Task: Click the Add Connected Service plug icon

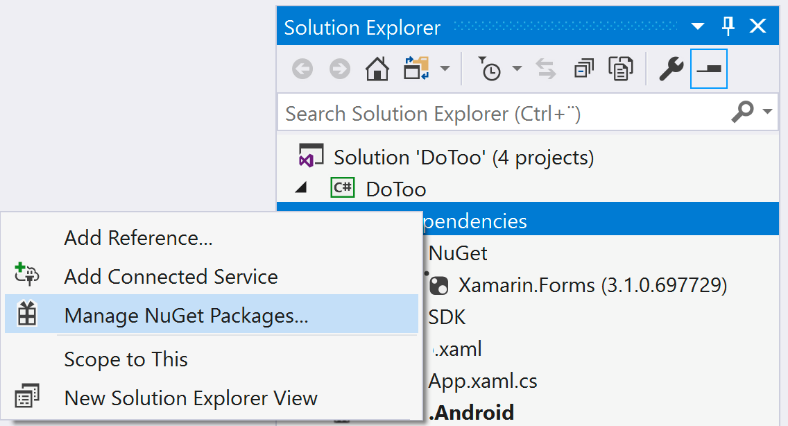Action: click(27, 274)
